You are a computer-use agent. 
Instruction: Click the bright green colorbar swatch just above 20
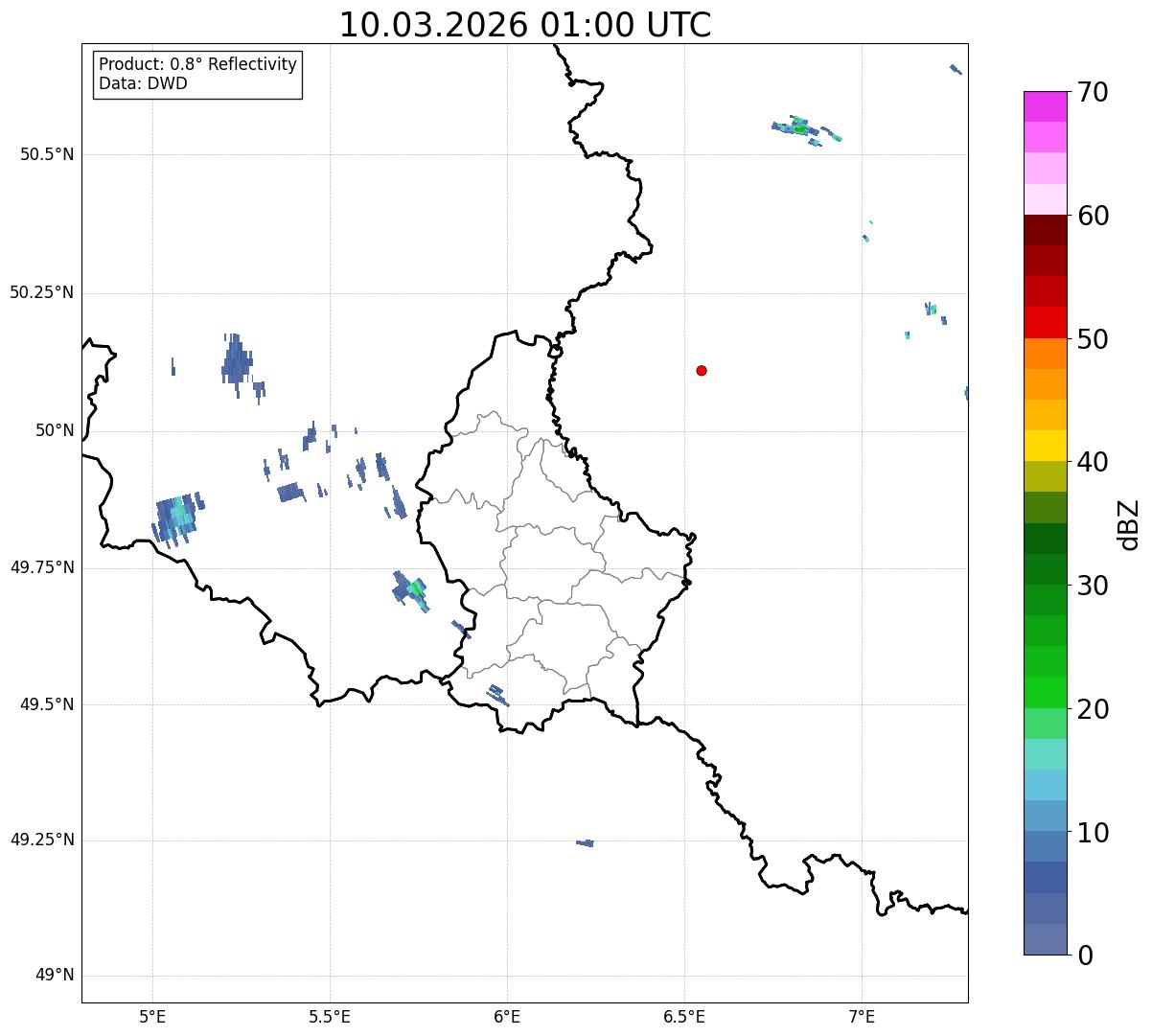coord(1046,693)
